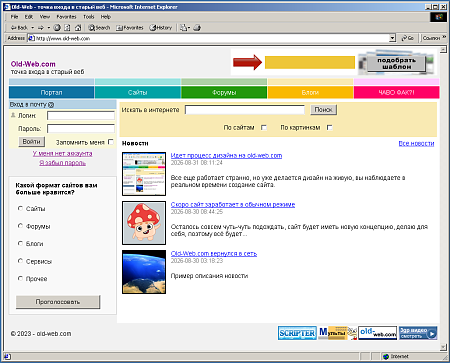The width and height of the screenshot is (450, 363).
Task: Refresh the page with the Refresh icon
Action: pyautogui.click(x=67, y=28)
